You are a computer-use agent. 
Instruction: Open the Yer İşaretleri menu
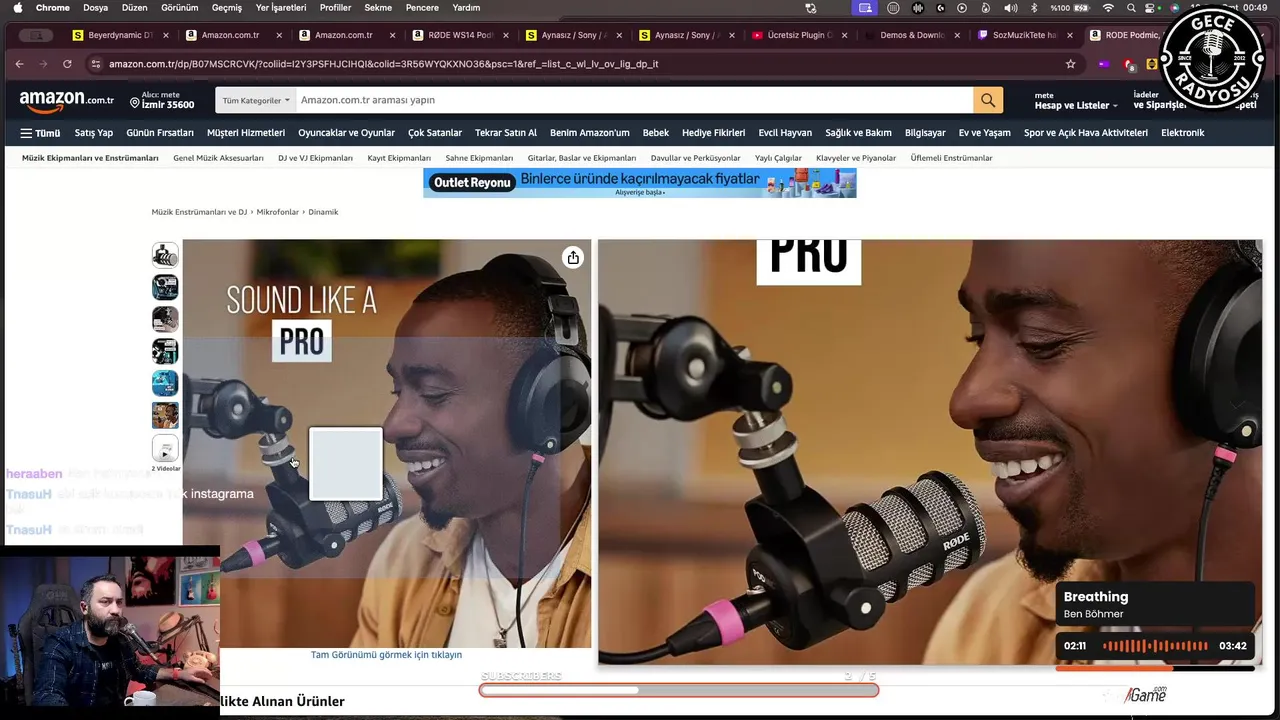281,8
